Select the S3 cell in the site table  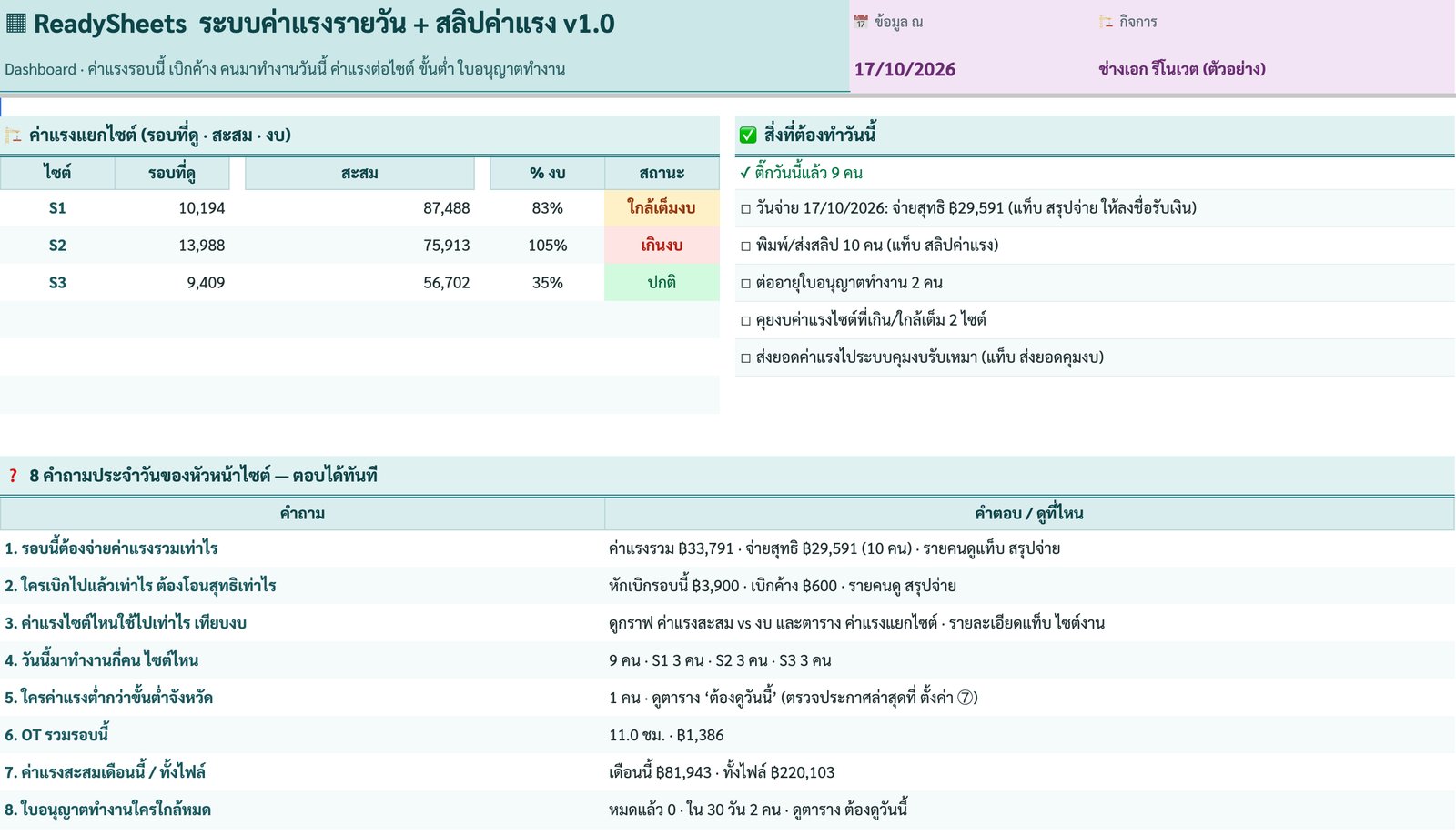[x=57, y=283]
